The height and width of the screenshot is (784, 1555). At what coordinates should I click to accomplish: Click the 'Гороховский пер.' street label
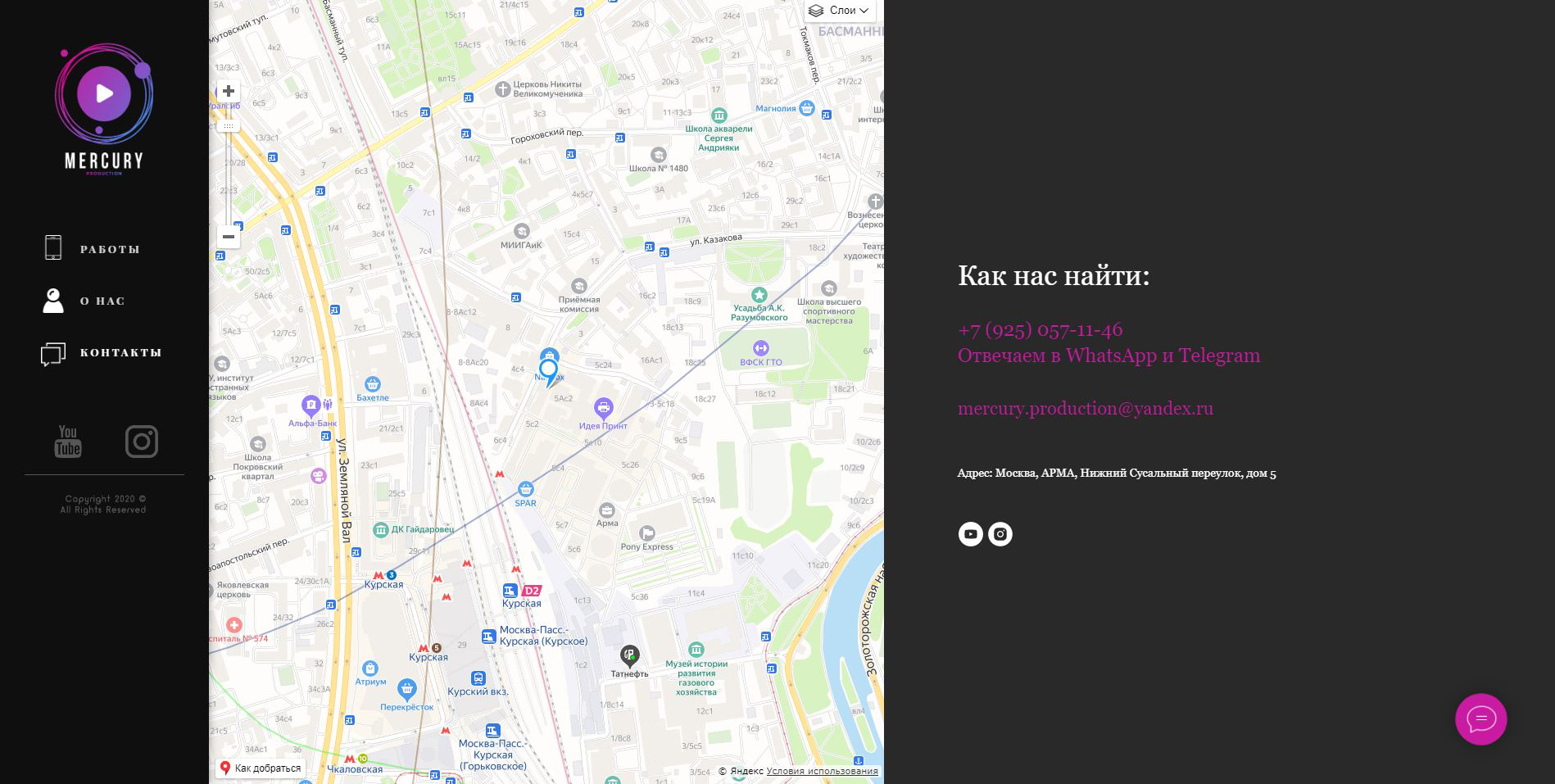(547, 136)
